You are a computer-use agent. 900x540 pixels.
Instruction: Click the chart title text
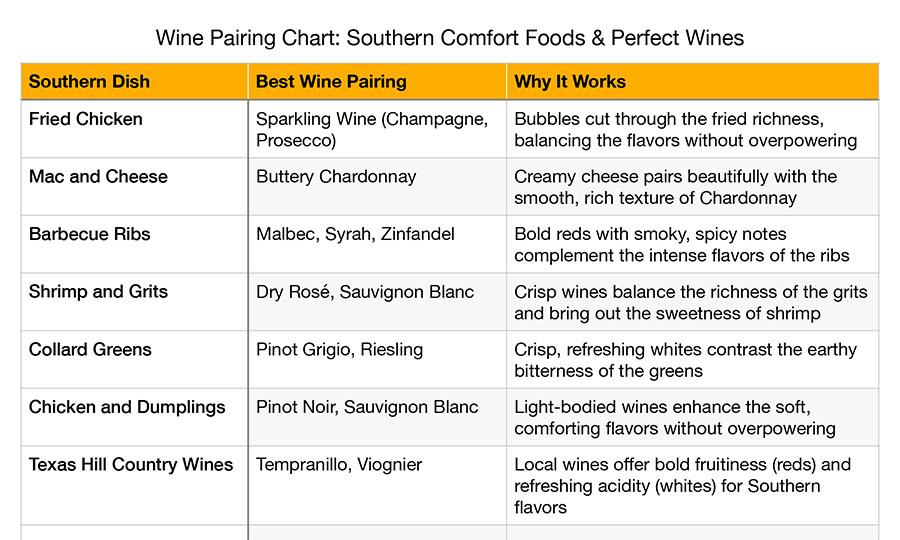tap(449, 38)
